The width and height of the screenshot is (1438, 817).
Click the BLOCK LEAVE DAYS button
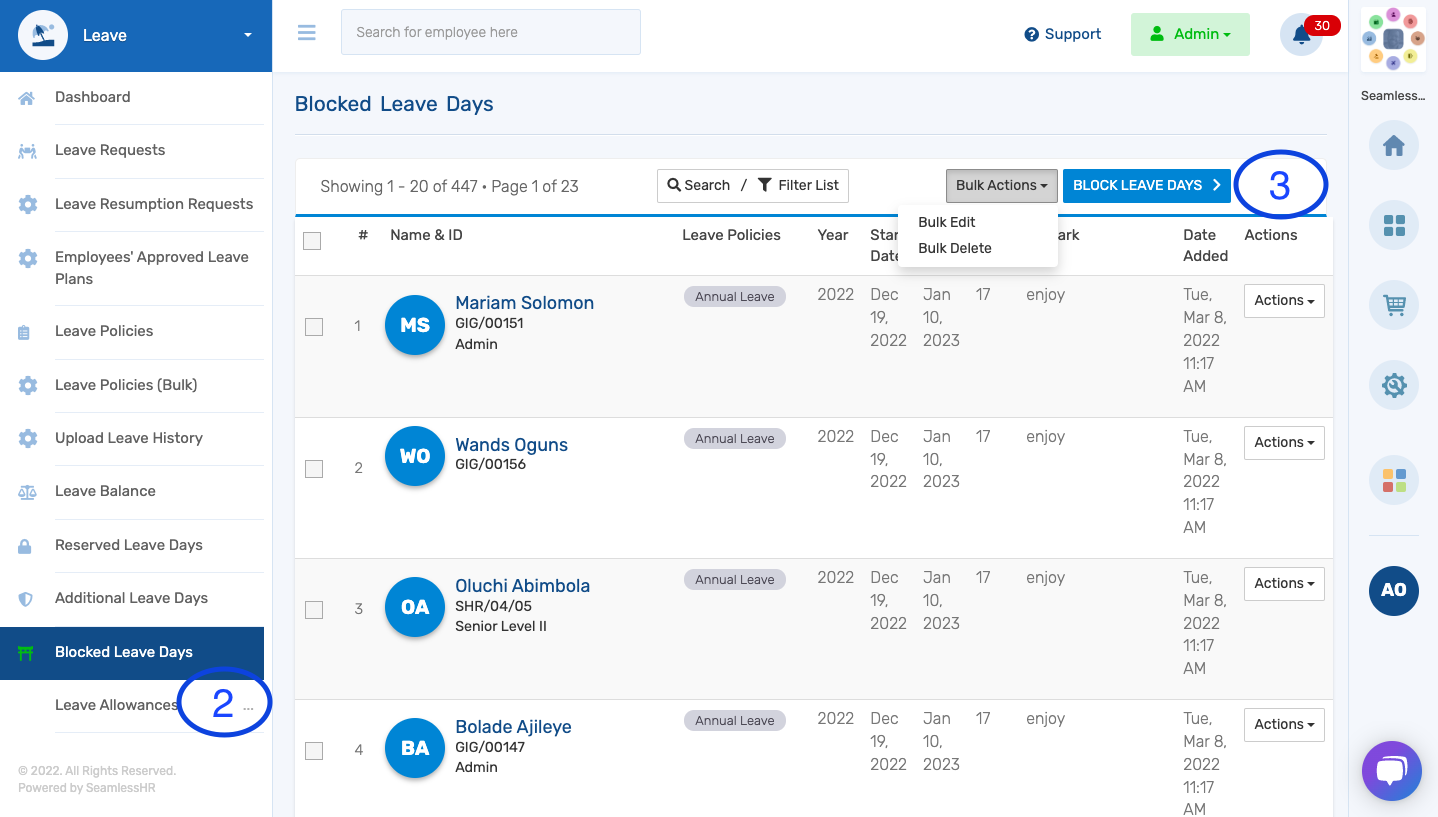pos(1146,185)
